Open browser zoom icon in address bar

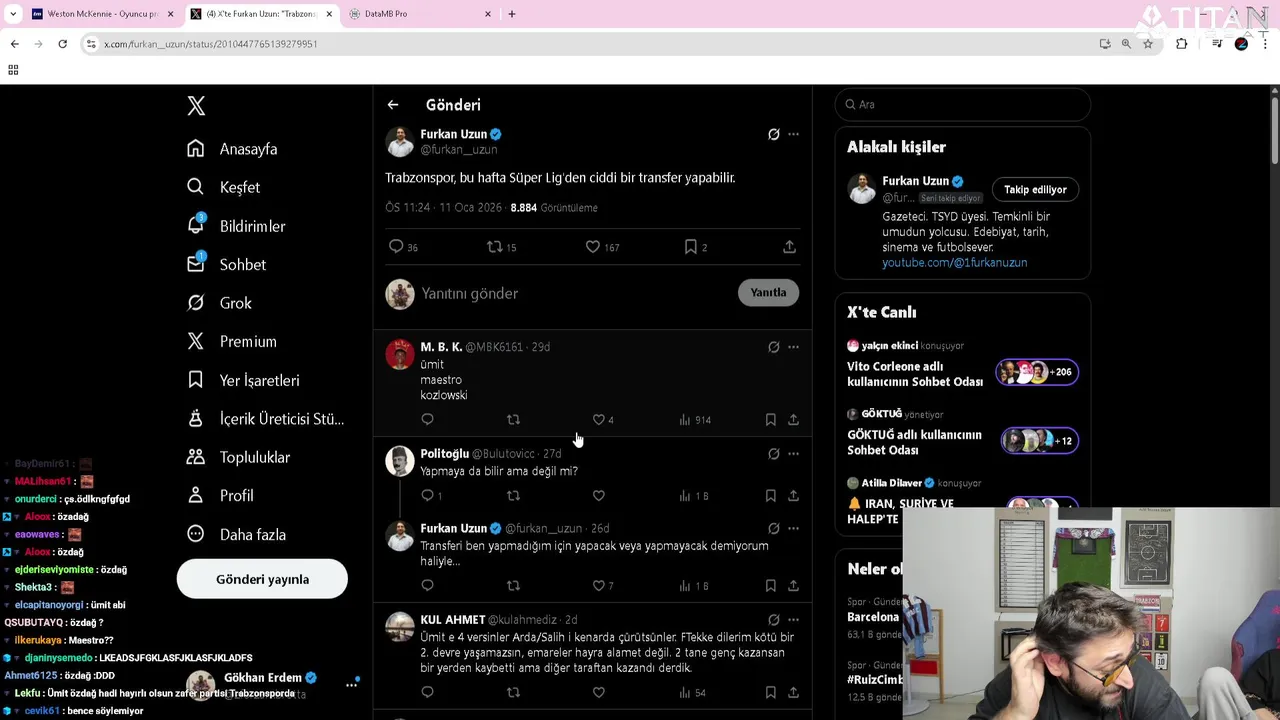[1126, 44]
